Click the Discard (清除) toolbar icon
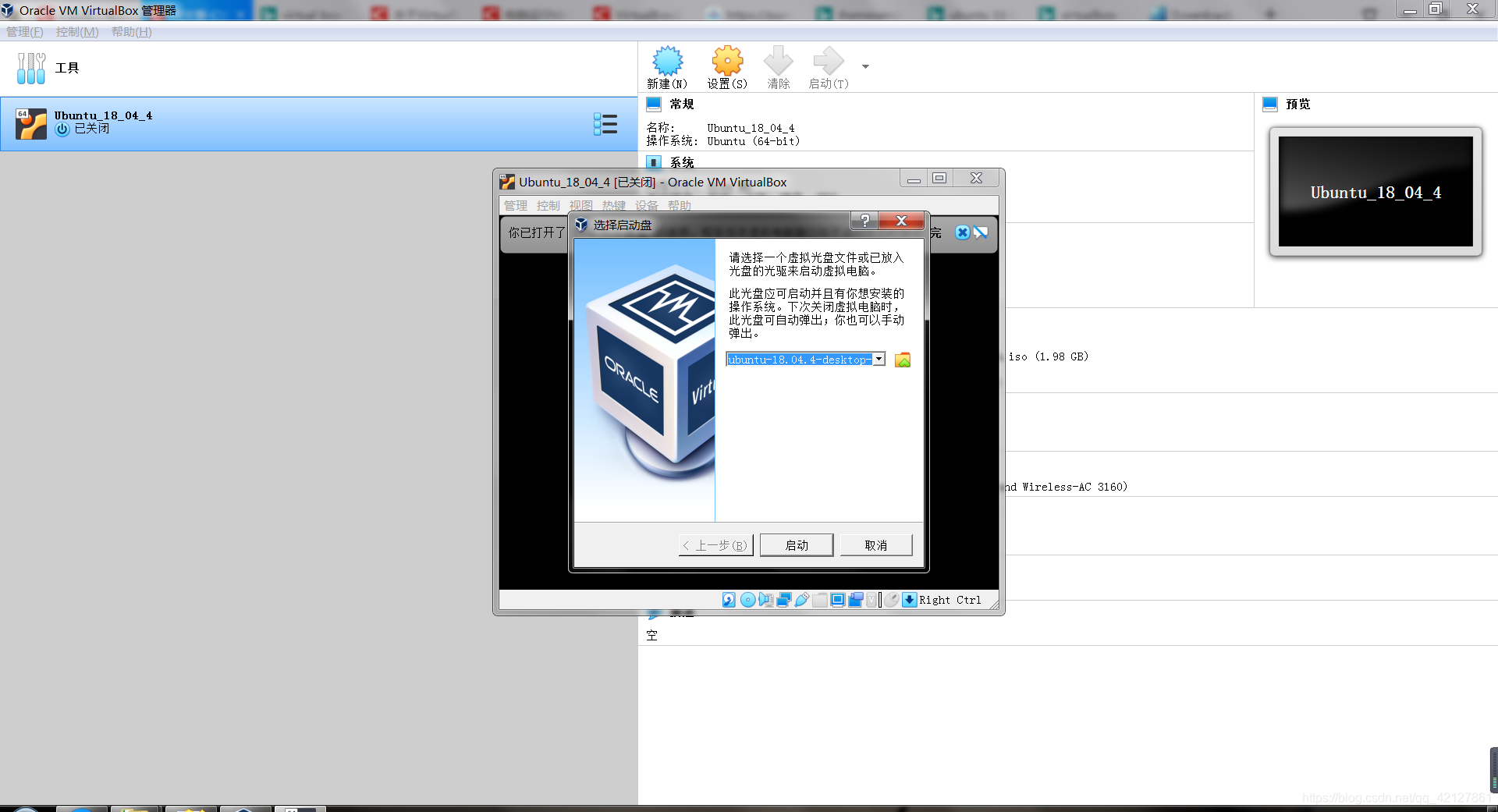This screenshot has height=812, width=1498. (778, 68)
